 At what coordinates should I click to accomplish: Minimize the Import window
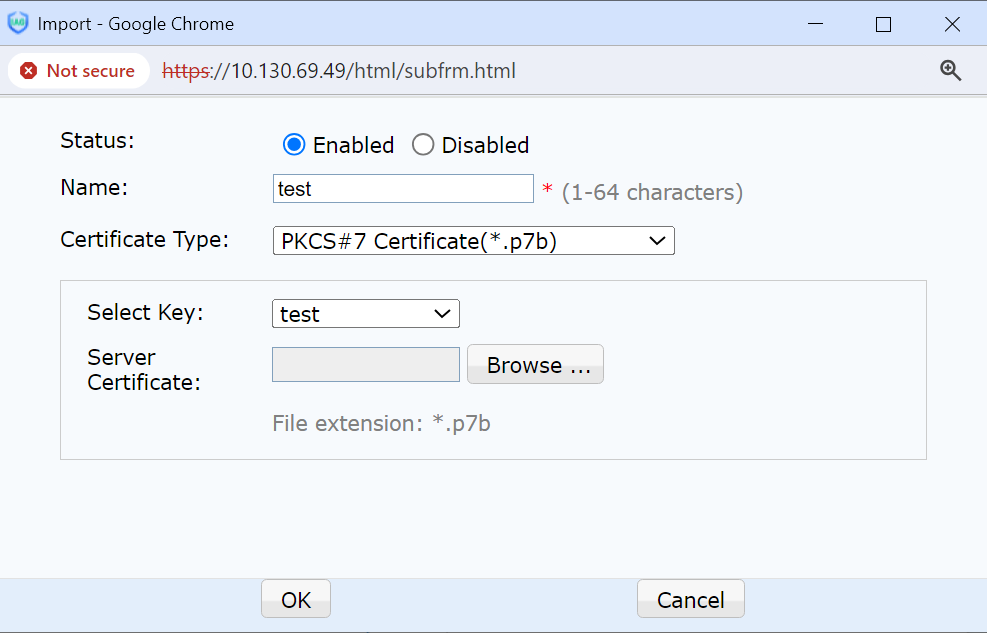coord(816,24)
